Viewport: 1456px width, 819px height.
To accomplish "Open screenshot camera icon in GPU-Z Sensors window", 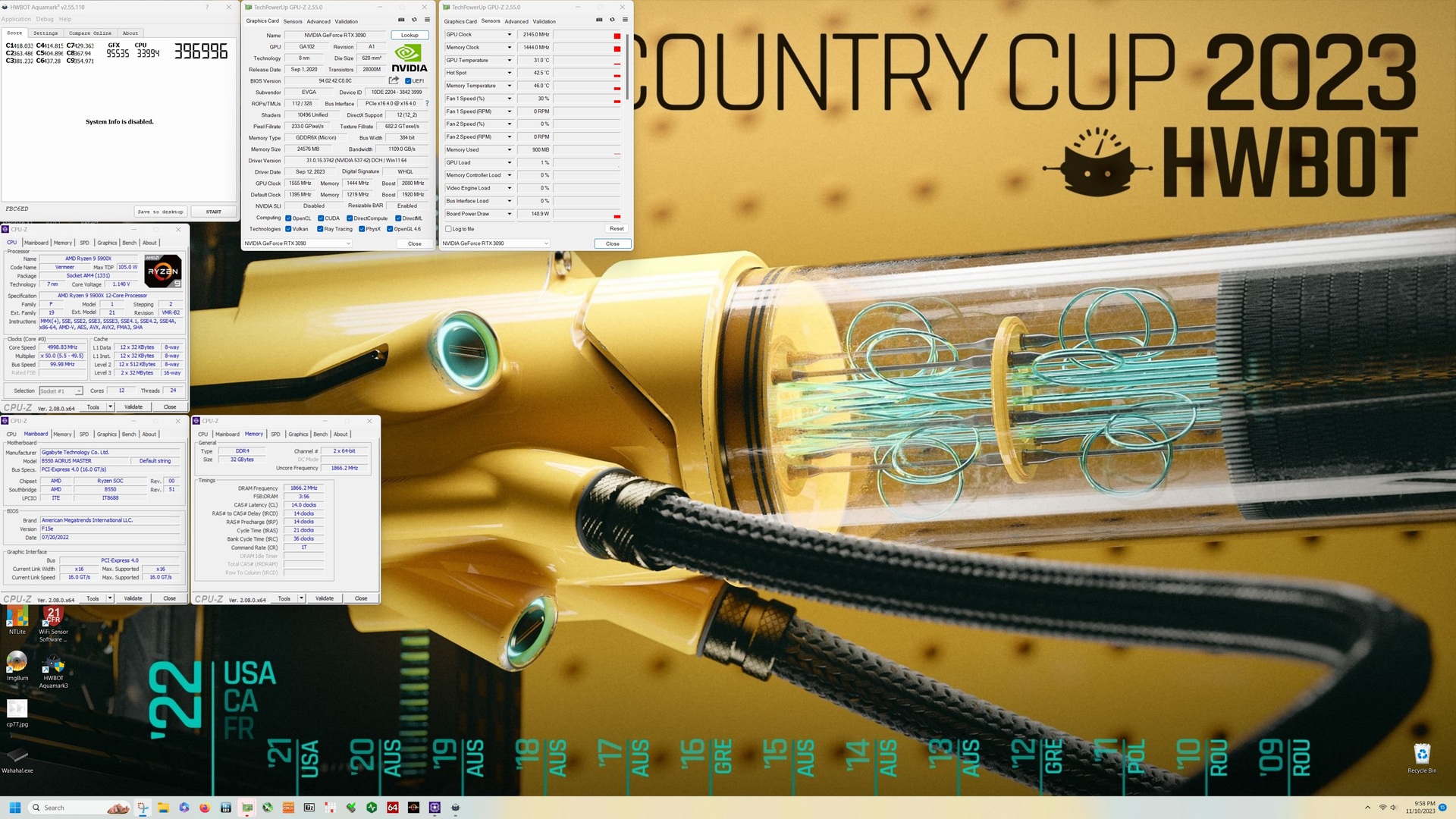I will click(x=599, y=20).
